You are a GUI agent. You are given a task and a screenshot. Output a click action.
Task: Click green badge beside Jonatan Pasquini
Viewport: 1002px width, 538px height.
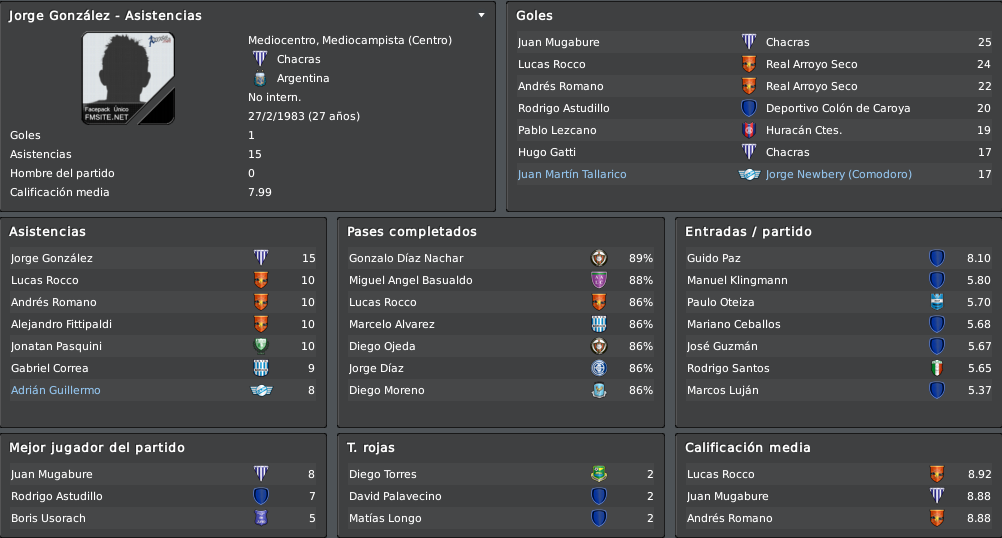coord(261,346)
